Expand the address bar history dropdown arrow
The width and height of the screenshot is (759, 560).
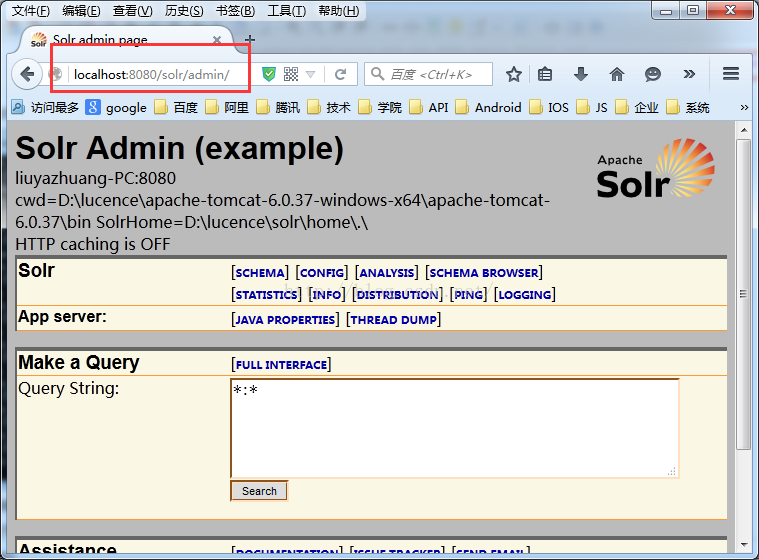[x=310, y=75]
